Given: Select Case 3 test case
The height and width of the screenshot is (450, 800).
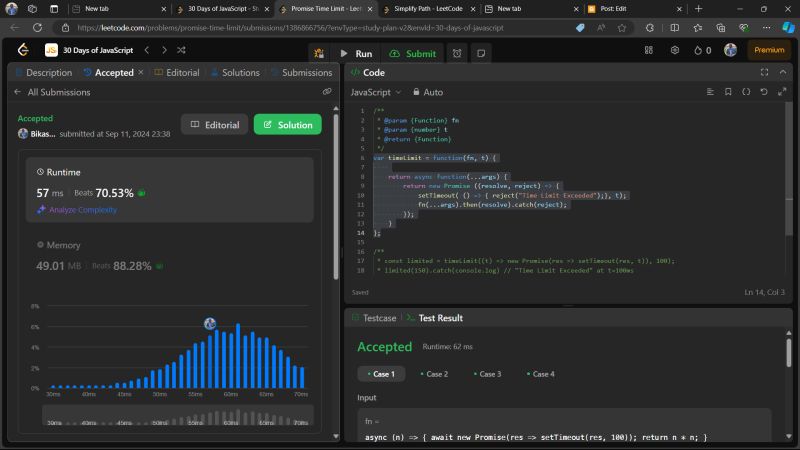Looking at the screenshot, I should coord(486,374).
